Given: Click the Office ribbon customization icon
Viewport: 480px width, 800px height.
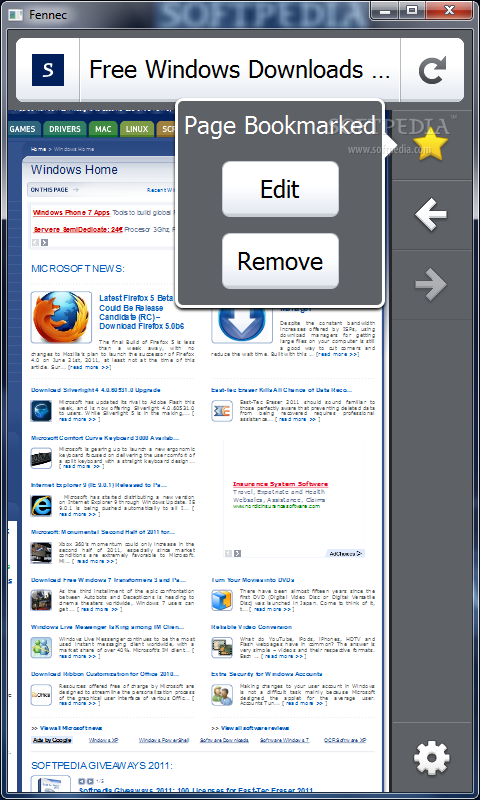Looking at the screenshot, I should tap(41, 695).
